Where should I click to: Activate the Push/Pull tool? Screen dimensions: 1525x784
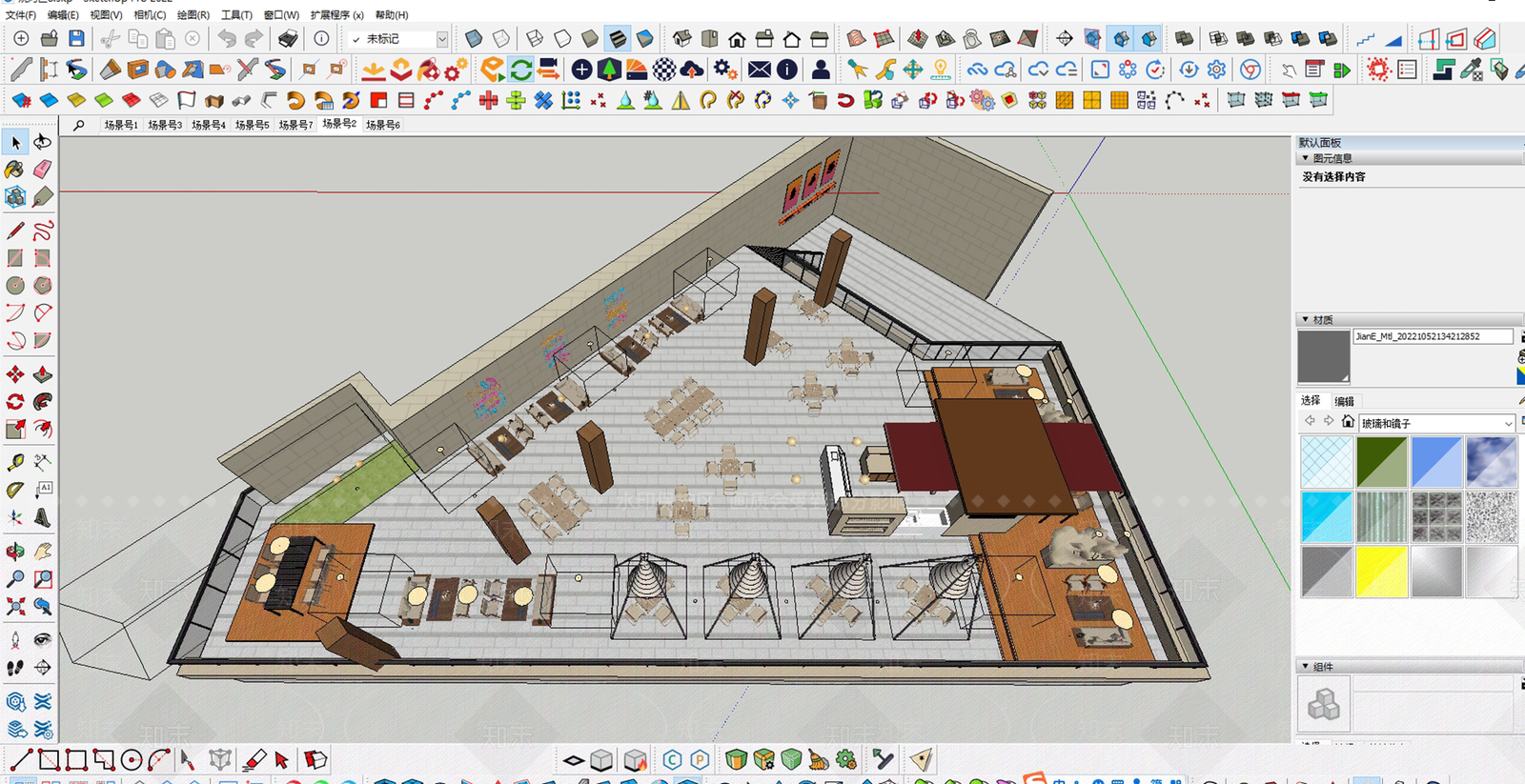(42, 374)
